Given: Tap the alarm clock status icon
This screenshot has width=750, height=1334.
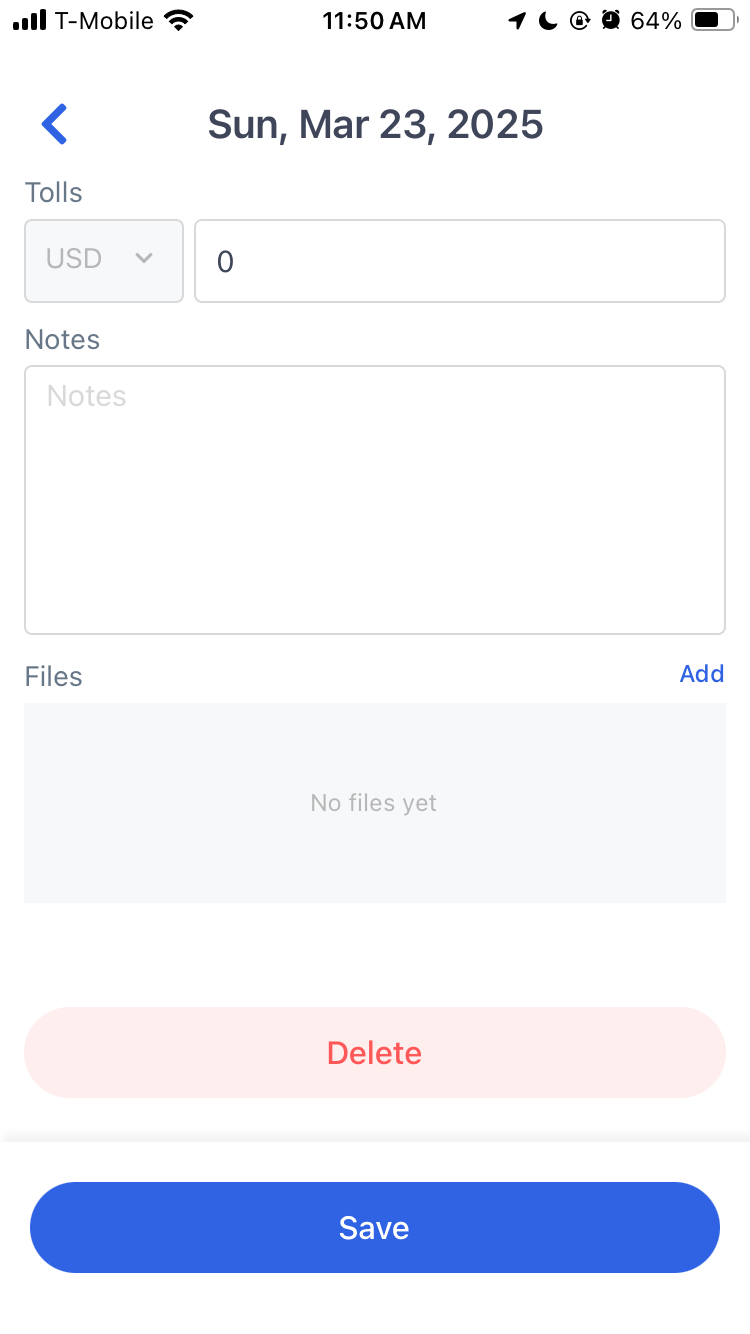Looking at the screenshot, I should coord(611,20).
